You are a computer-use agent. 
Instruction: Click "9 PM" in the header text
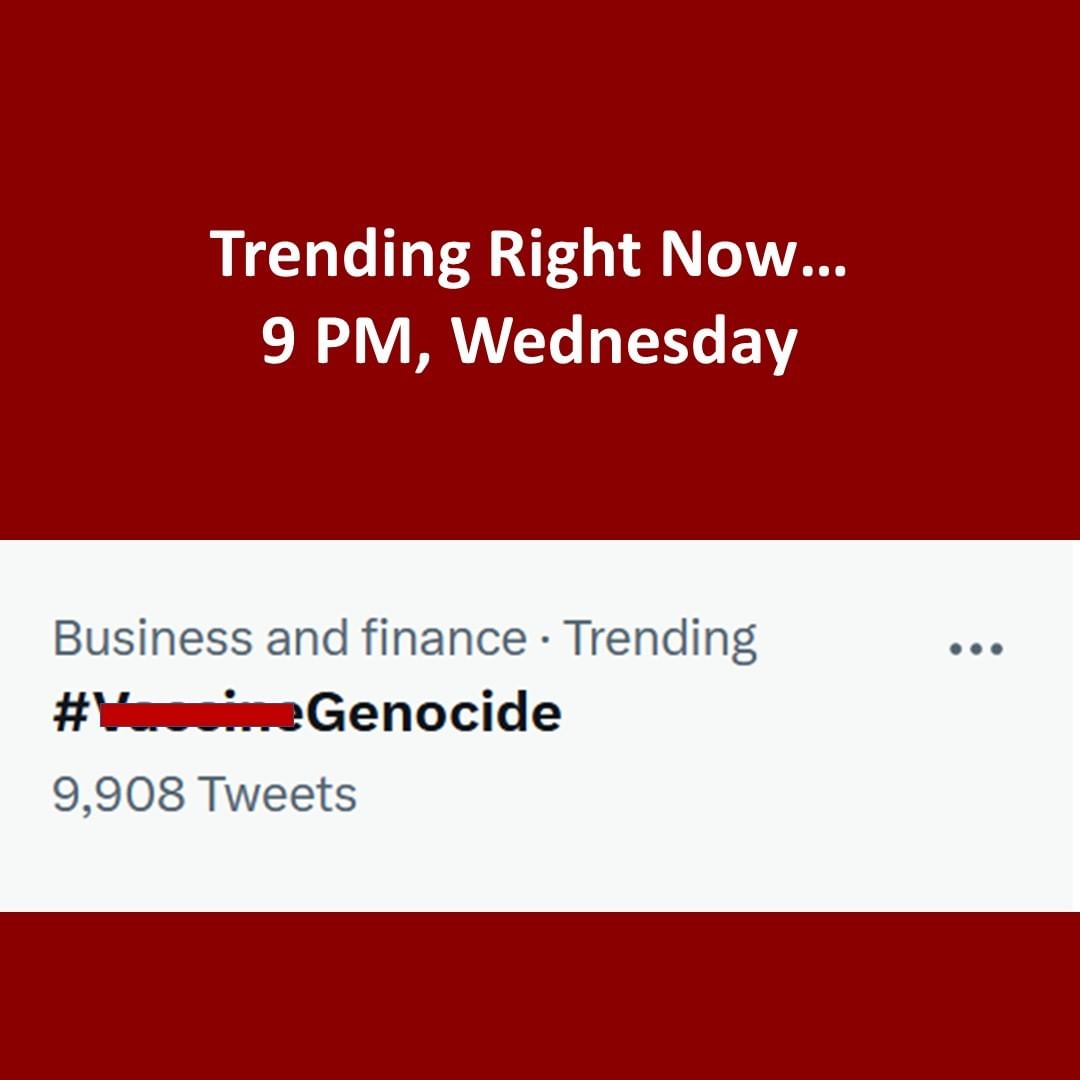tap(337, 342)
